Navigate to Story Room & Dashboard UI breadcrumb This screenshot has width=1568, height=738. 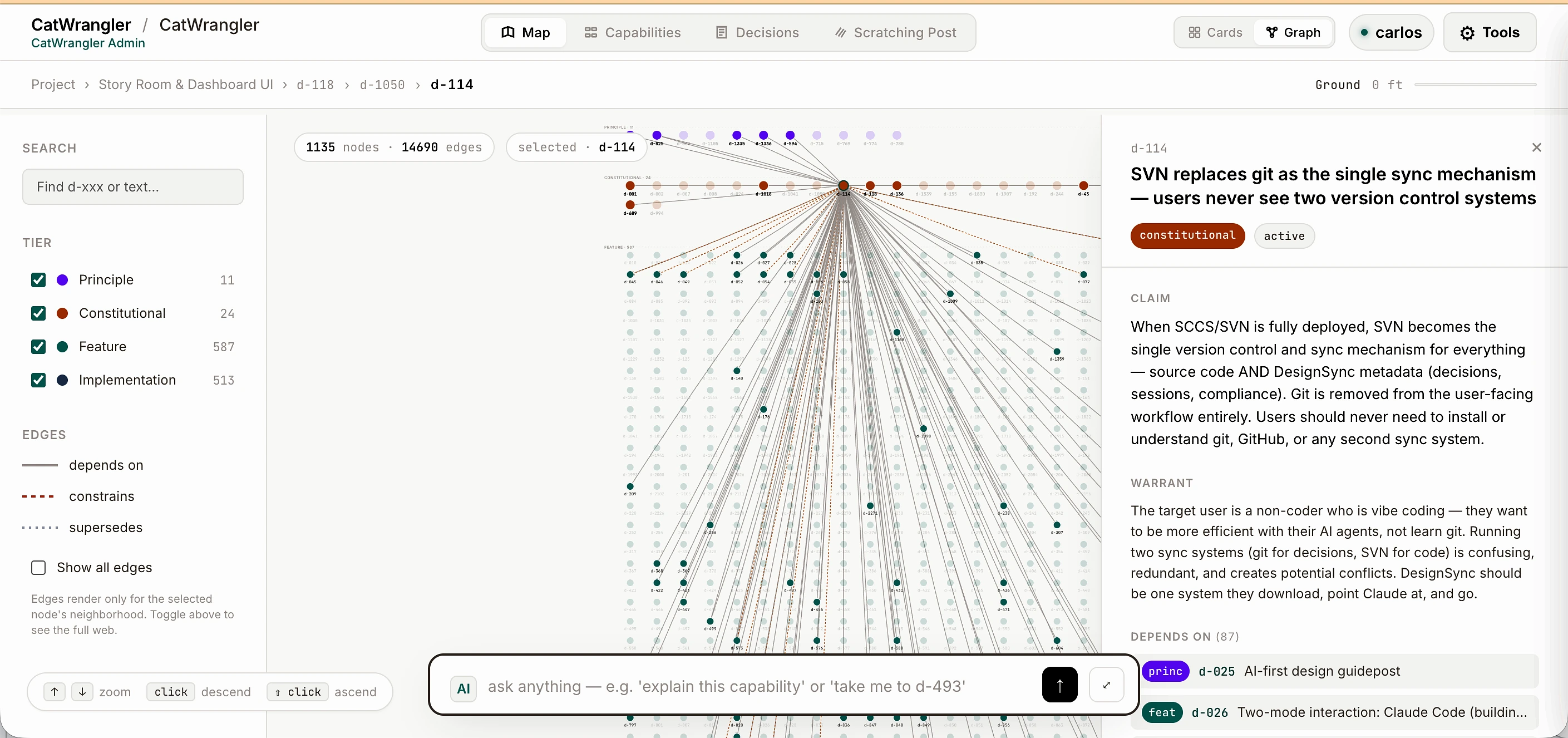(186, 85)
